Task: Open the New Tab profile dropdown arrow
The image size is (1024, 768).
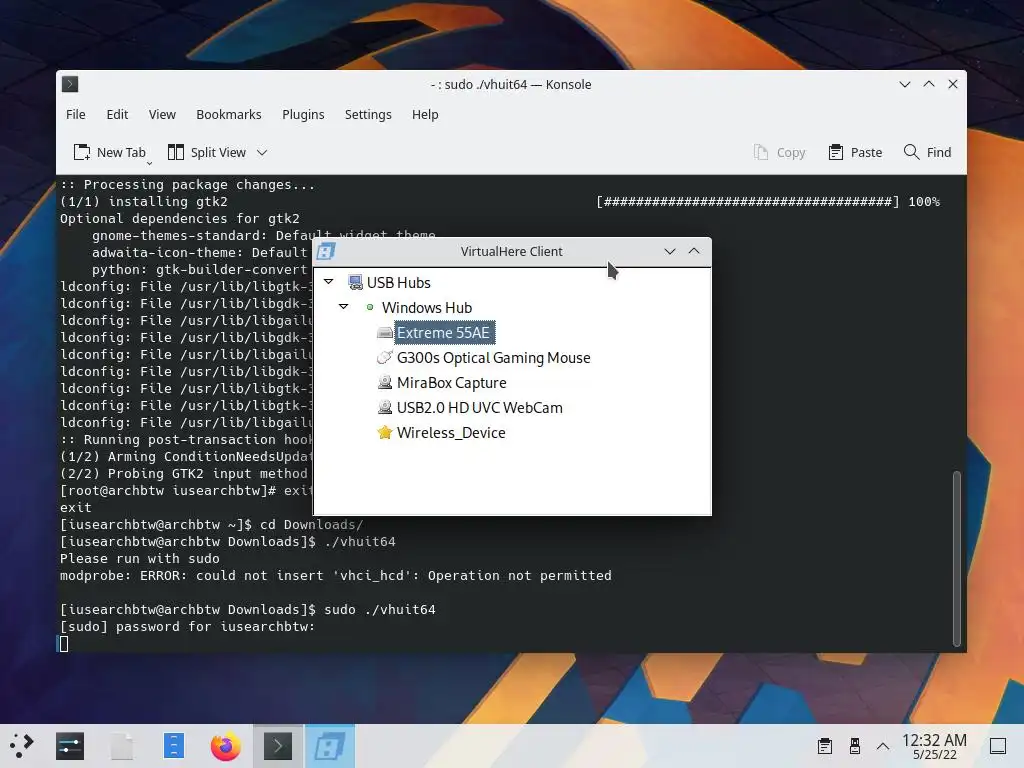Action: (x=150, y=163)
